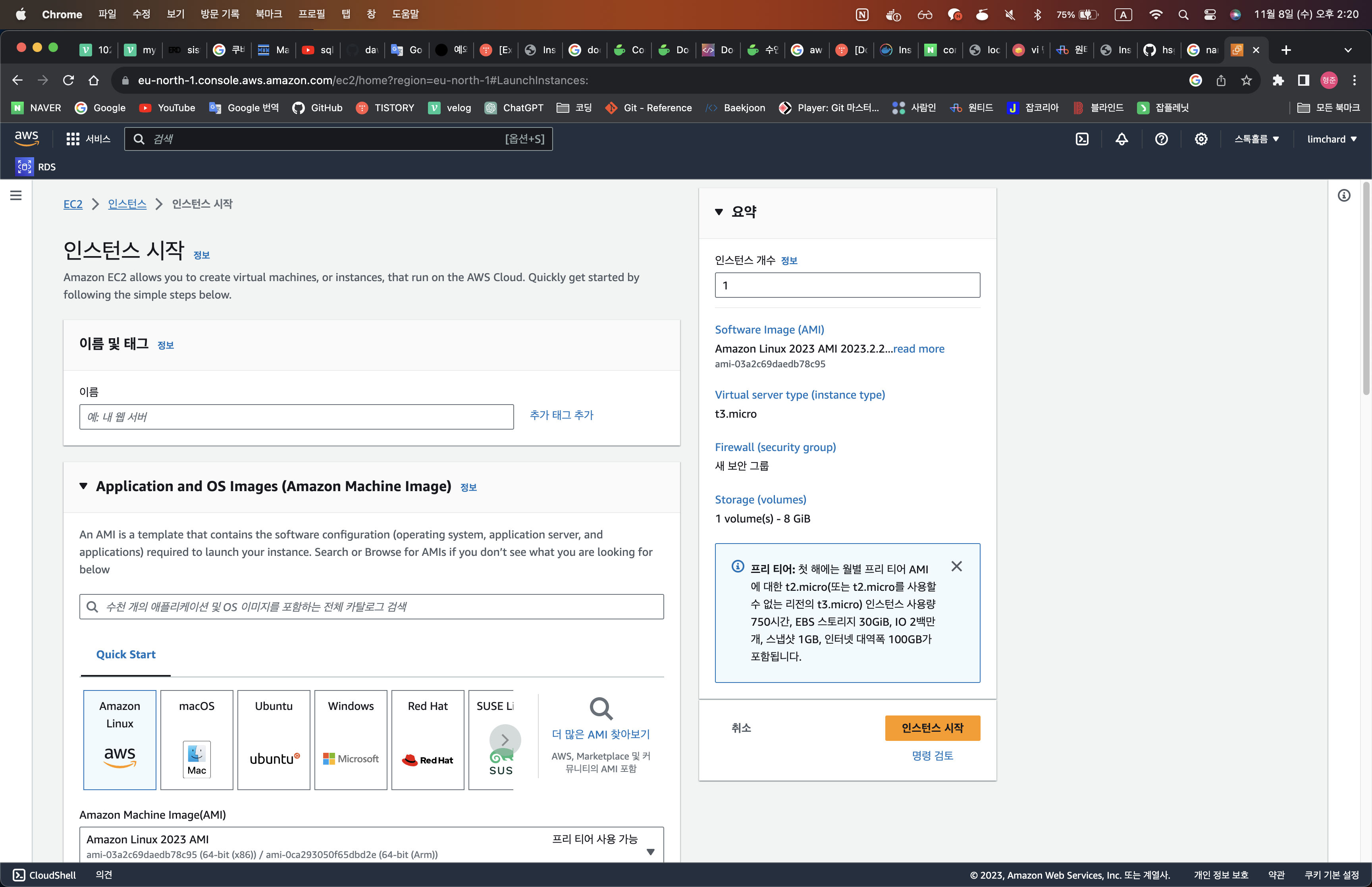1372x887 pixels.
Task: Open the 북마크 menu in macOS menu bar
Action: [268, 14]
